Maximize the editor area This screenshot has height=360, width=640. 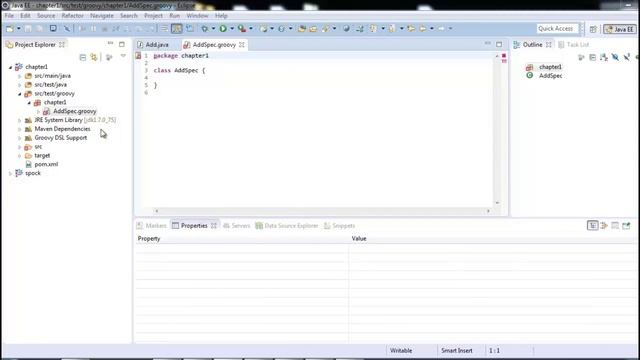[x=499, y=44]
